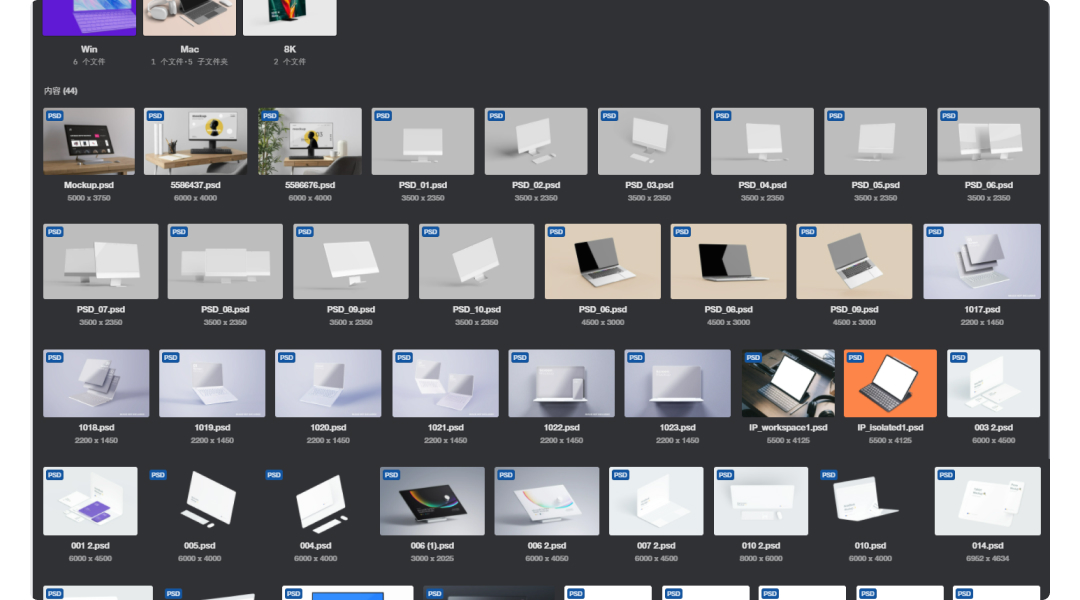Select the PSD_07.psd dual monitor thumbnail
The height and width of the screenshot is (600, 1080).
(101, 261)
